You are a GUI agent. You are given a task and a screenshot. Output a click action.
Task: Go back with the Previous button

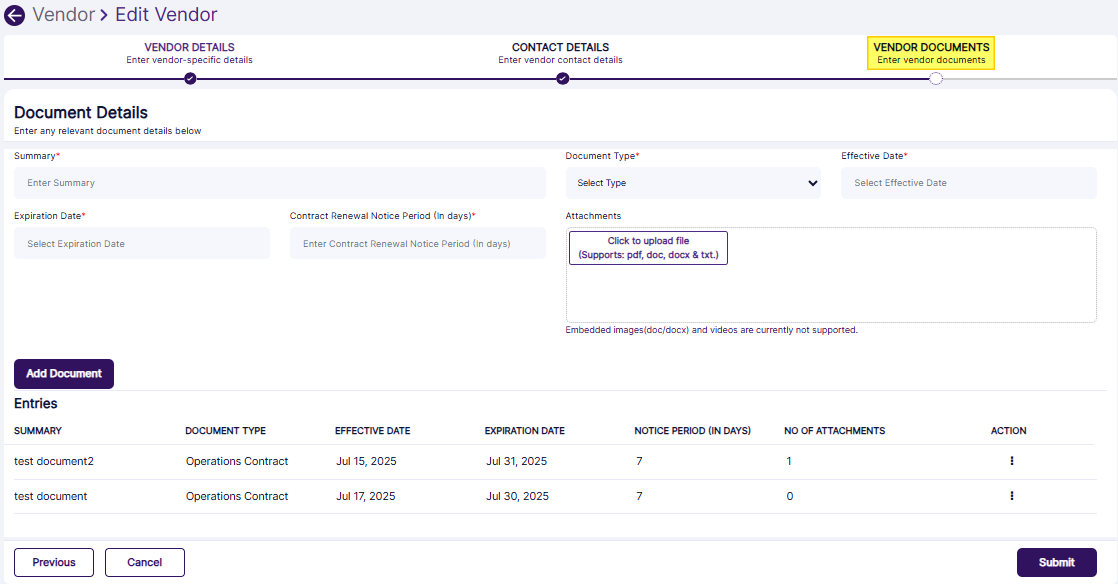54,562
